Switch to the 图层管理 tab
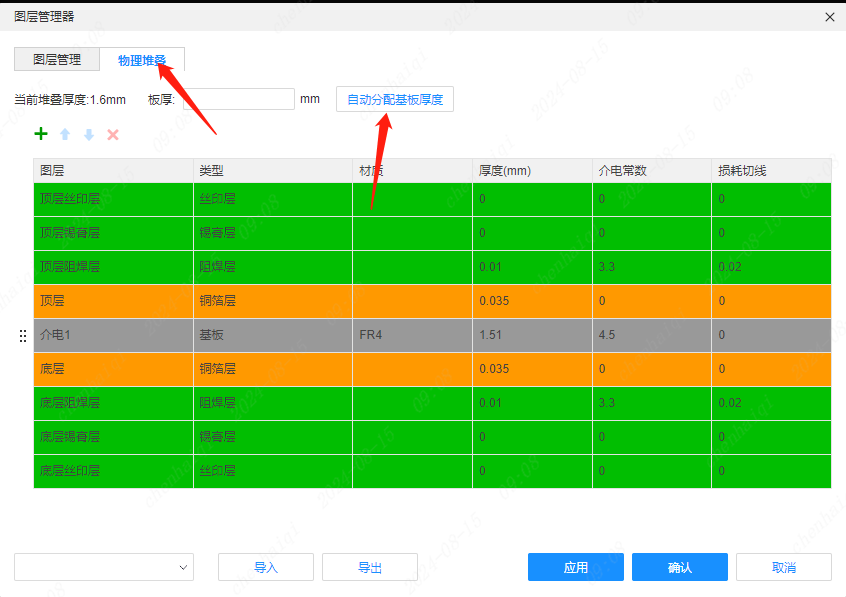The width and height of the screenshot is (846, 597). (x=57, y=60)
